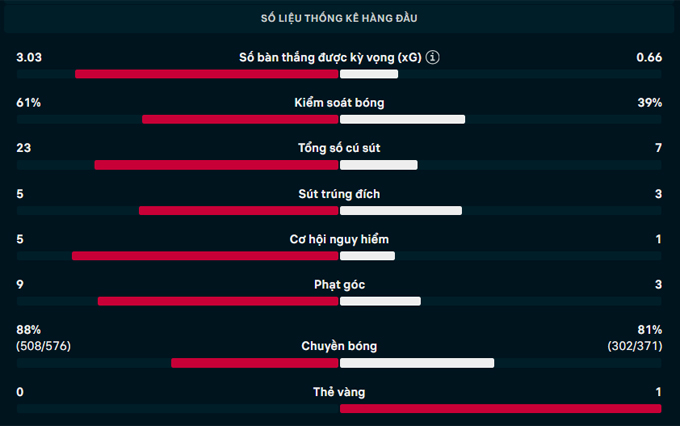Click the xG info icon
The width and height of the screenshot is (680, 426).
pyautogui.click(x=432, y=57)
